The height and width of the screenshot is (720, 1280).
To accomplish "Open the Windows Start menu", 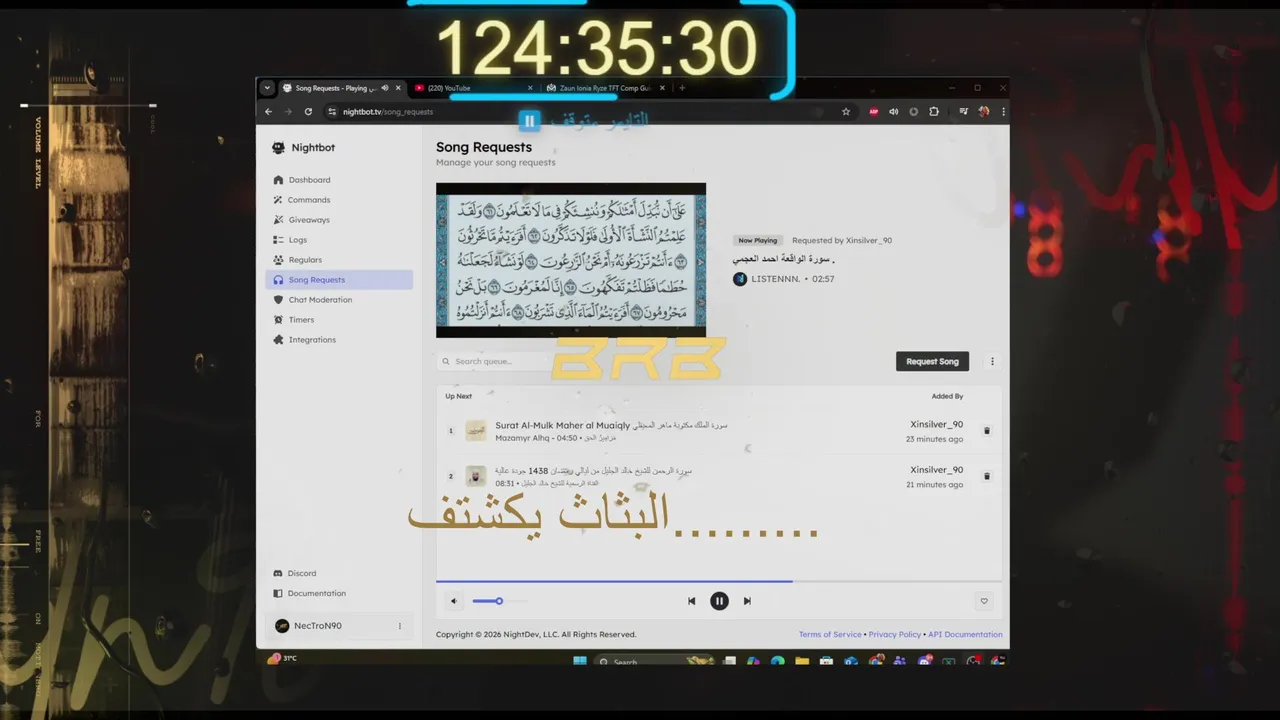I will pyautogui.click(x=580, y=661).
